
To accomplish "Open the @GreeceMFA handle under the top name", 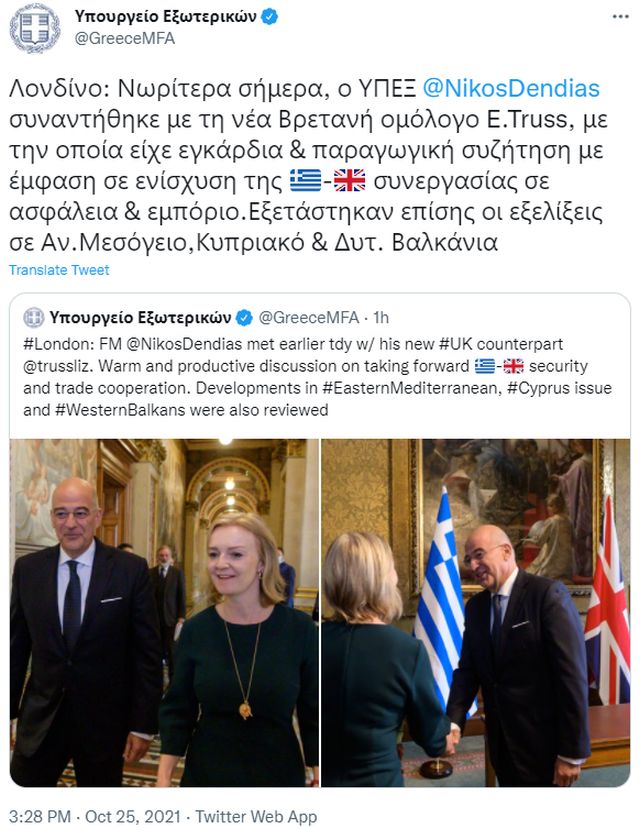I will click(x=125, y=39).
